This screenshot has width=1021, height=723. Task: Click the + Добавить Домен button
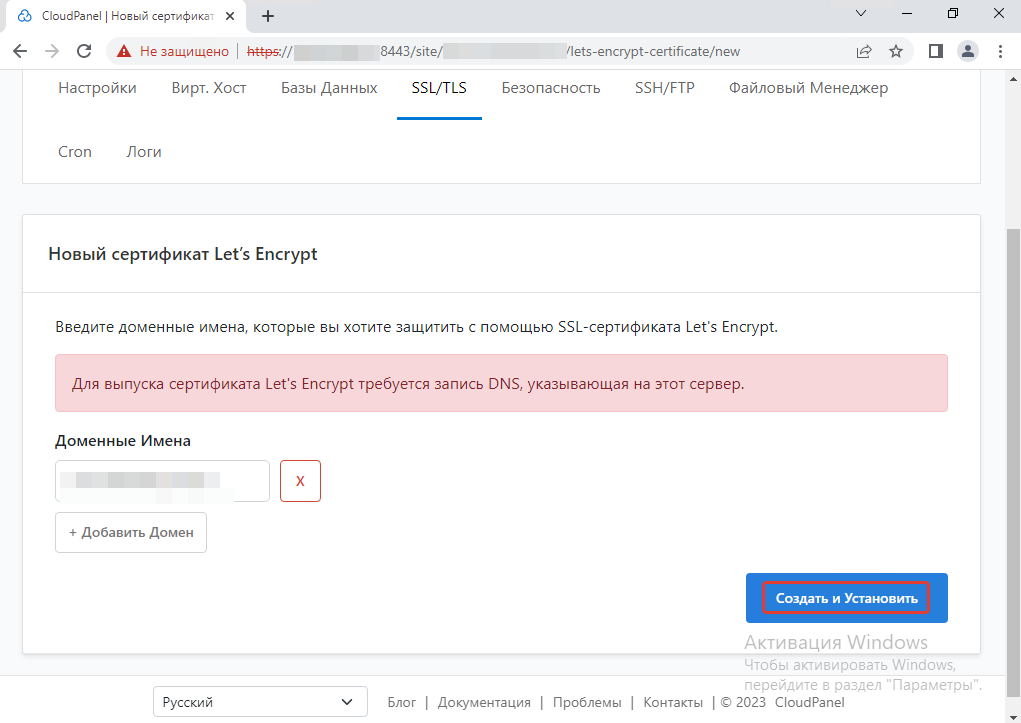131,533
